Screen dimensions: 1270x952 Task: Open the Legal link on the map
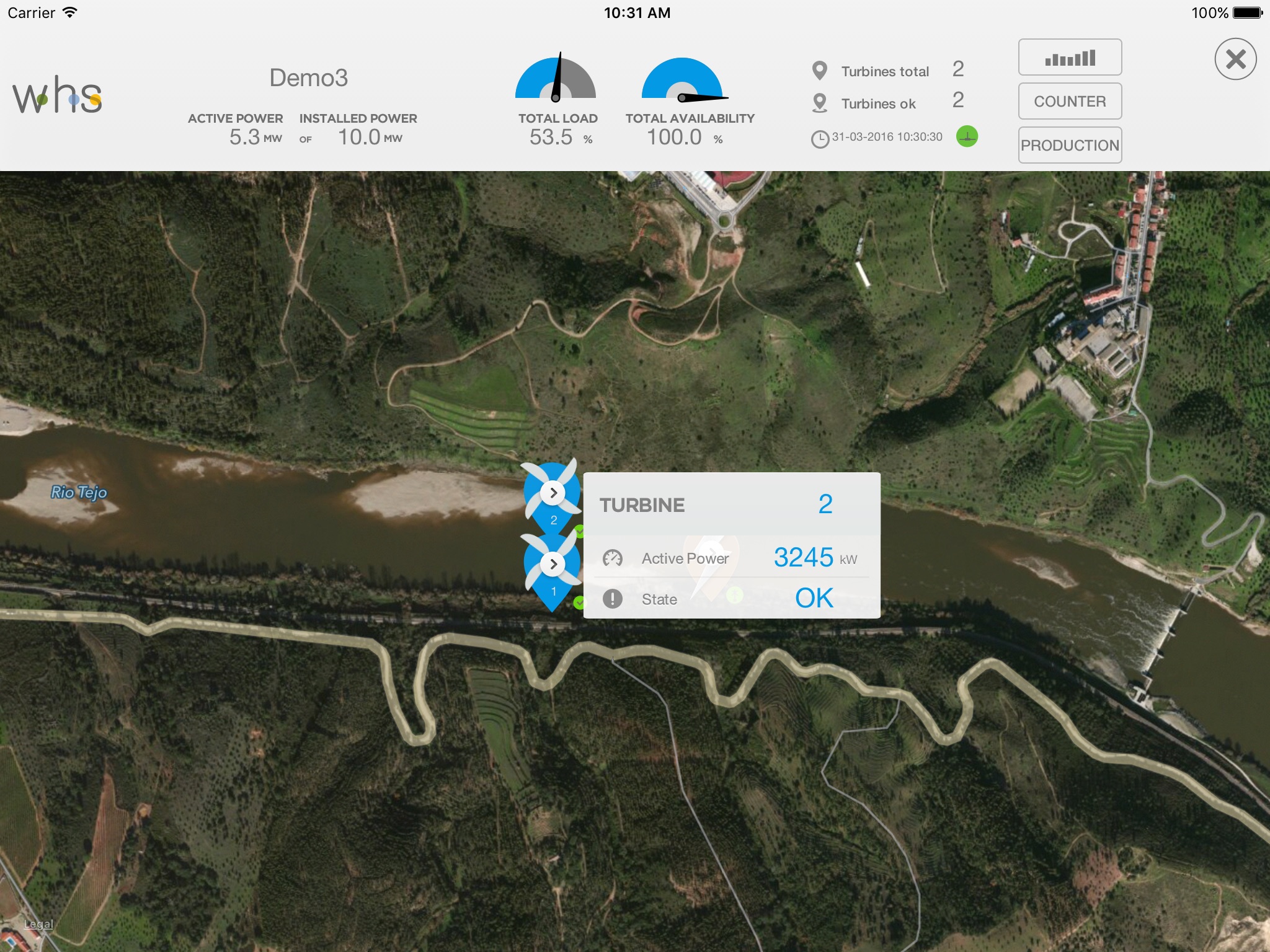click(38, 924)
